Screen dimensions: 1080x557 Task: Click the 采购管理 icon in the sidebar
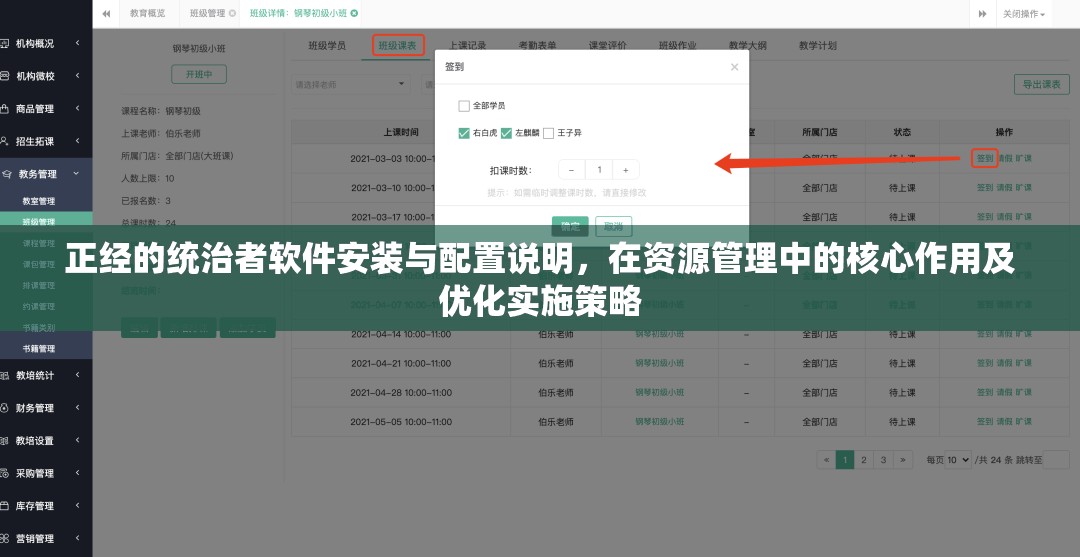tap(3, 473)
